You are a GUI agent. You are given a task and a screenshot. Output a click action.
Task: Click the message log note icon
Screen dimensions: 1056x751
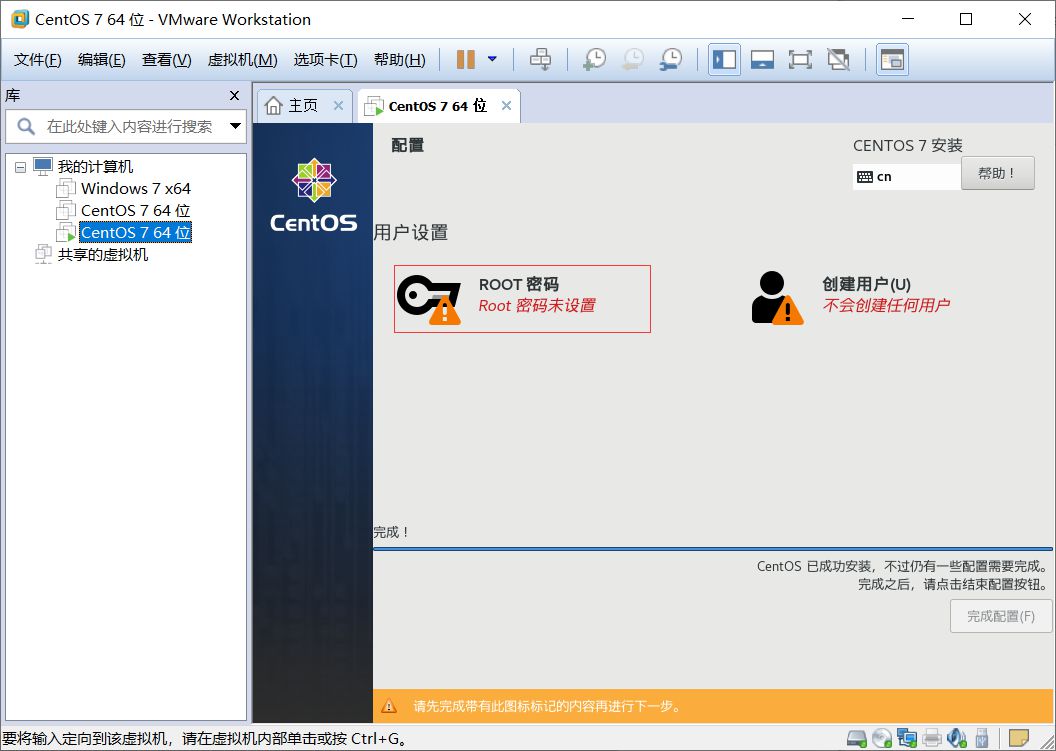coord(1019,738)
